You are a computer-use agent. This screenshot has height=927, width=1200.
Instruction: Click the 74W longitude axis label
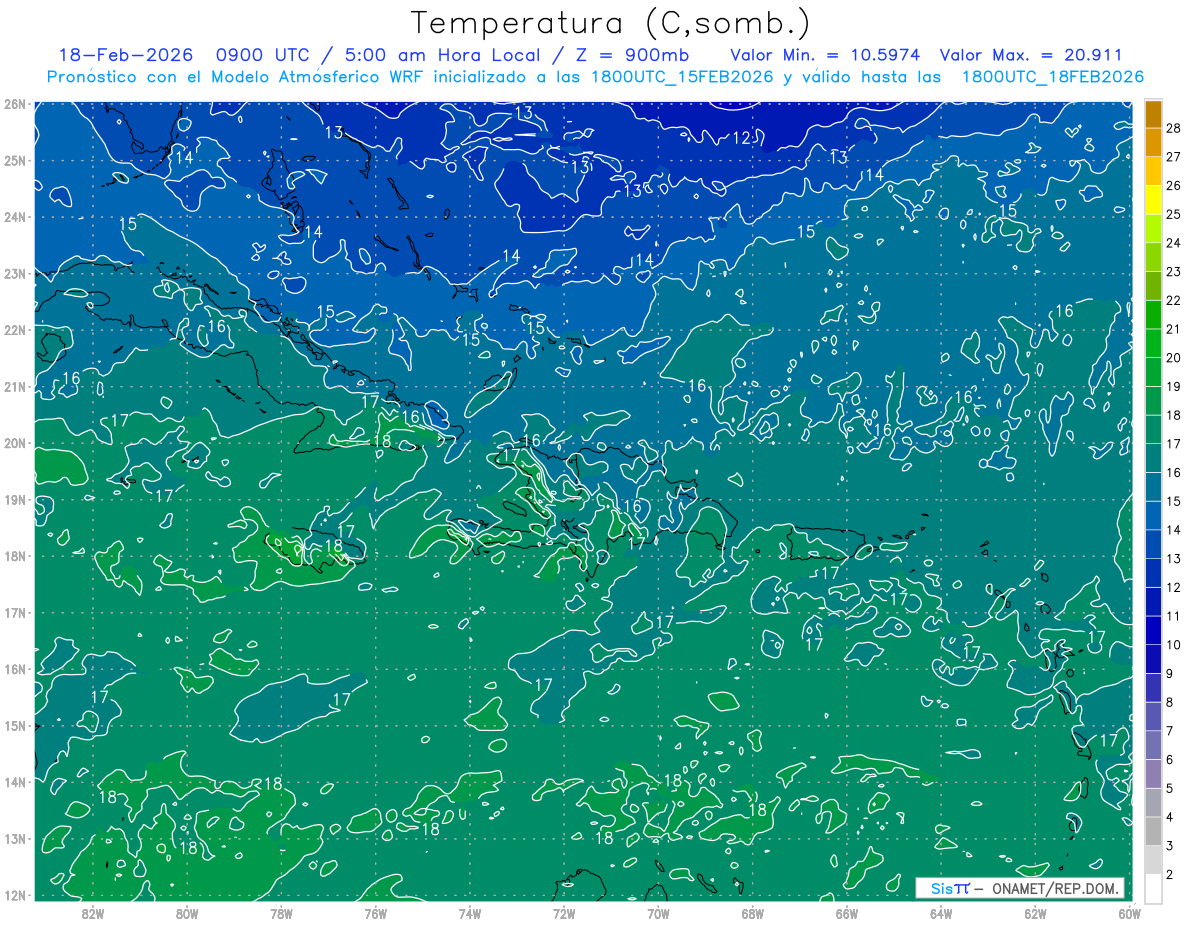click(470, 913)
